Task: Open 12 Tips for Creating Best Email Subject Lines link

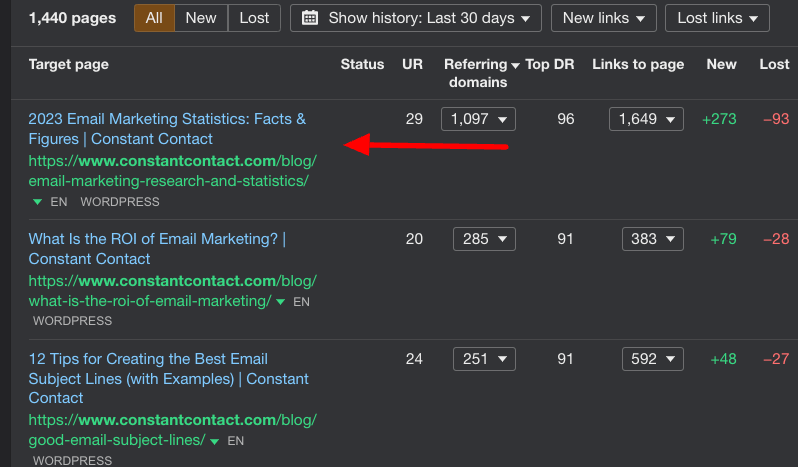Action: [168, 378]
